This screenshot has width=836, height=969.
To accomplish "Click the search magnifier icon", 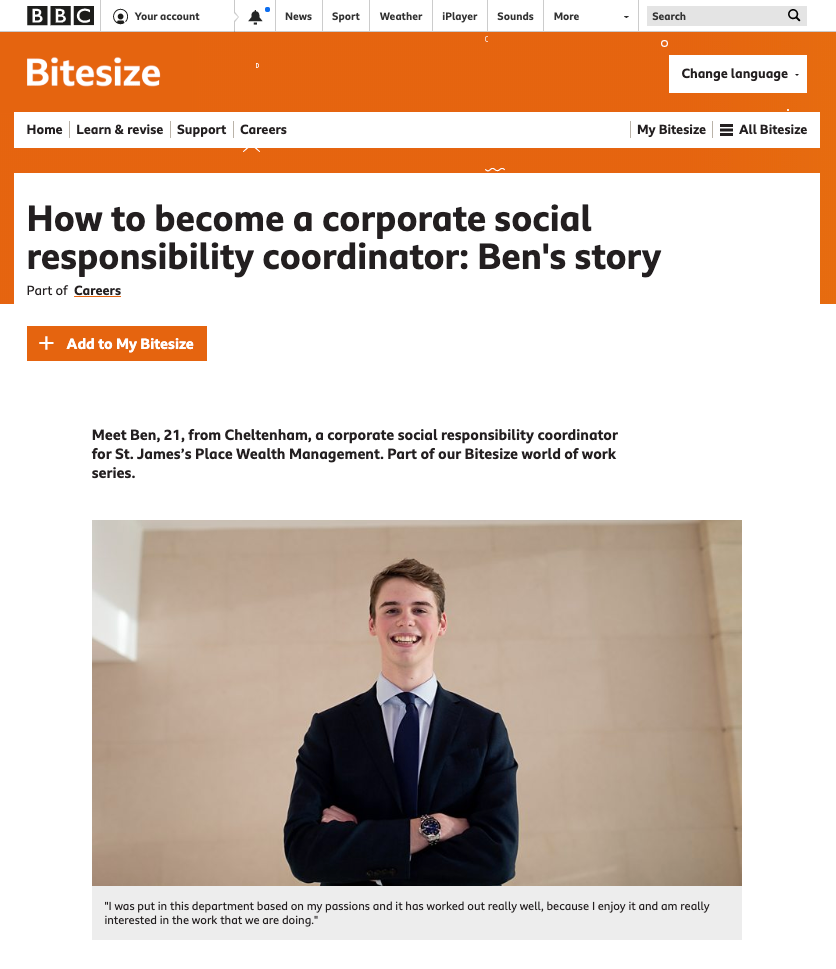I will pos(794,15).
